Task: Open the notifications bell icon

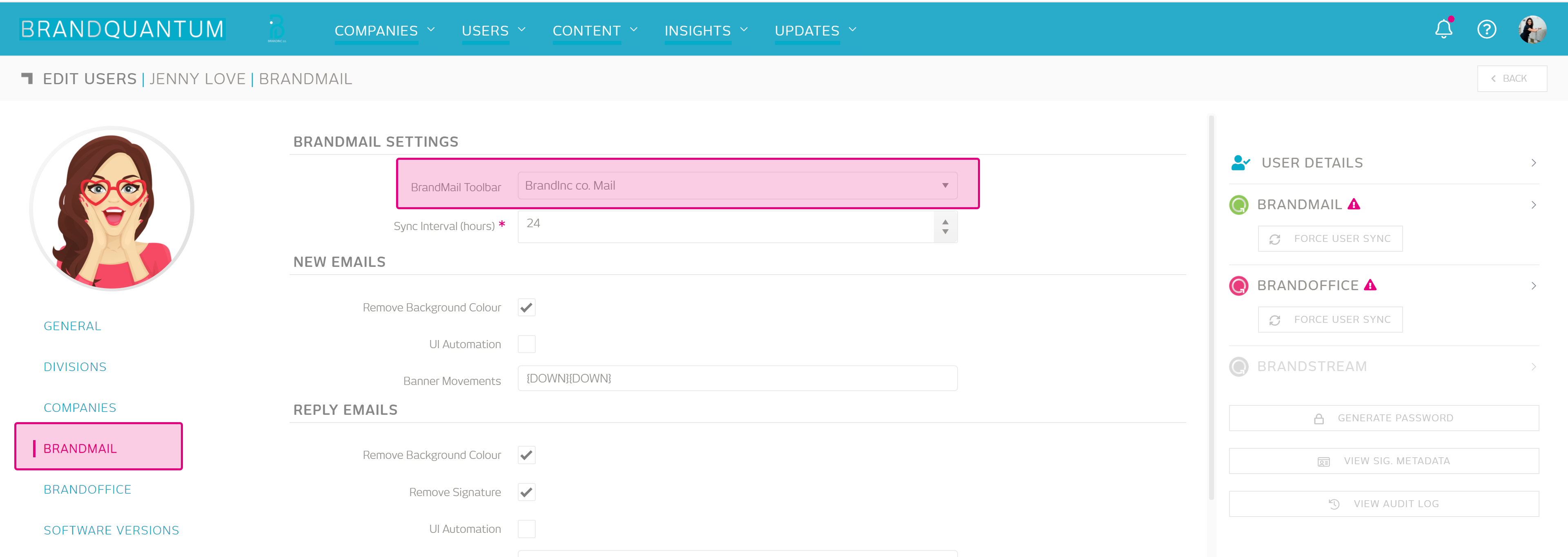Action: click(1443, 29)
